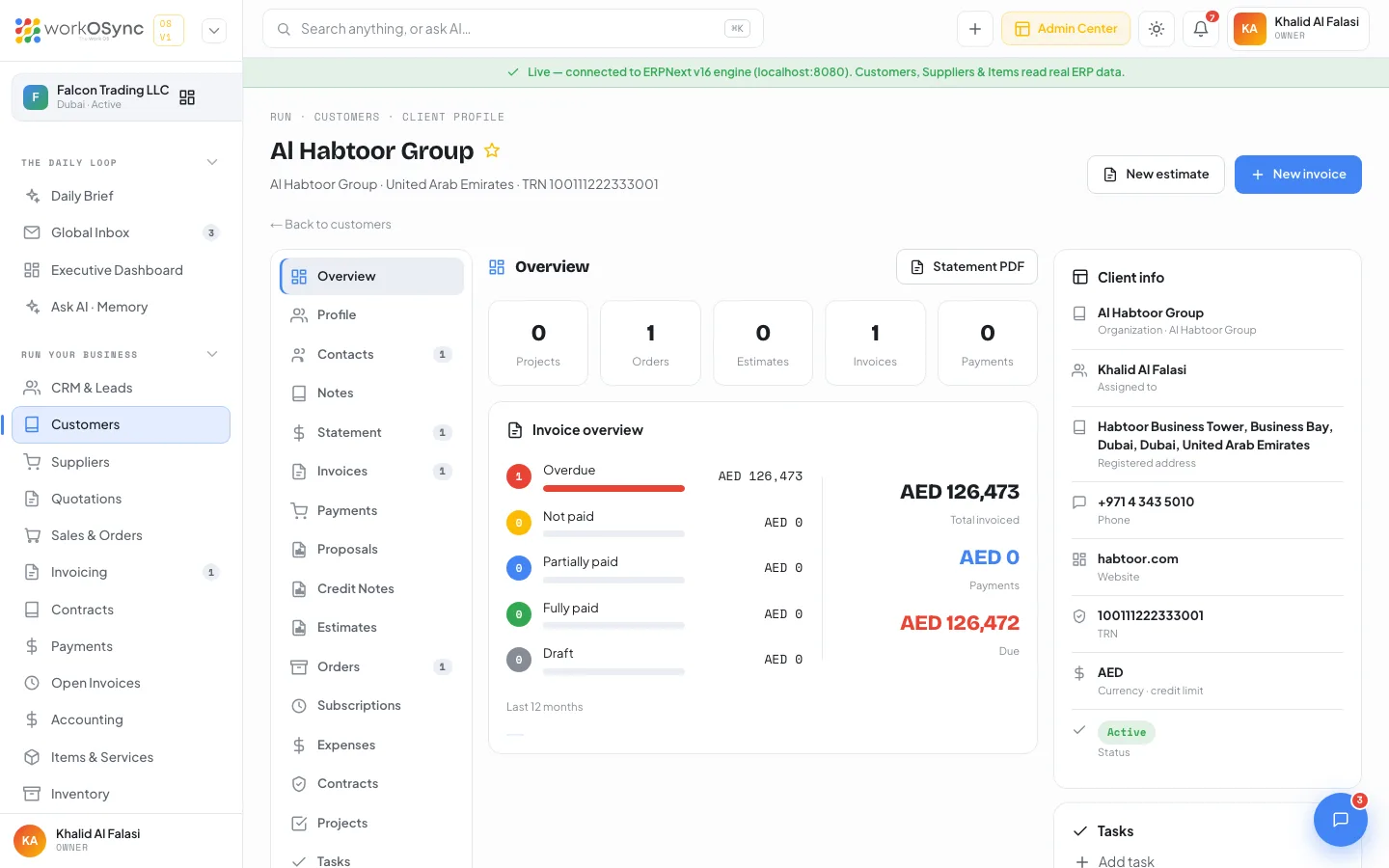Download the Statement PDF
The height and width of the screenshot is (868, 1389).
click(967, 267)
